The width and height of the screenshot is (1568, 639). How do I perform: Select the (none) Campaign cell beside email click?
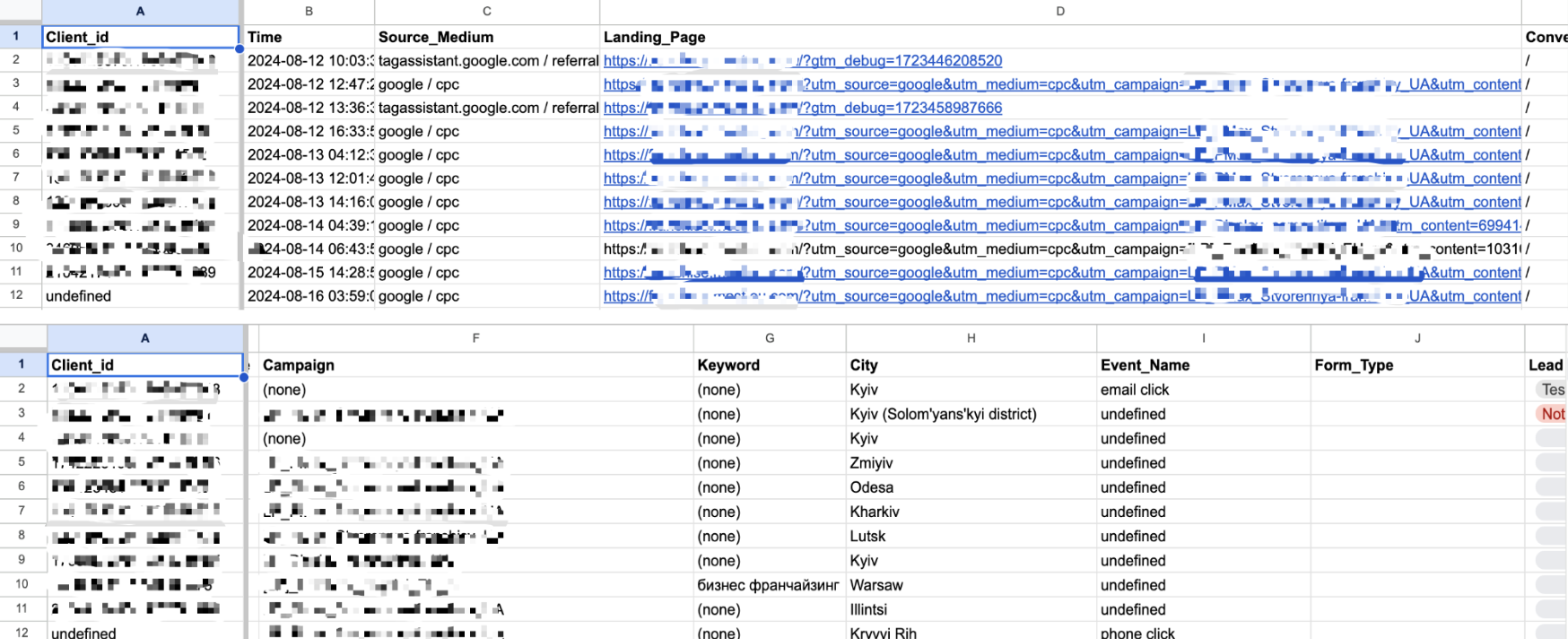(x=475, y=390)
